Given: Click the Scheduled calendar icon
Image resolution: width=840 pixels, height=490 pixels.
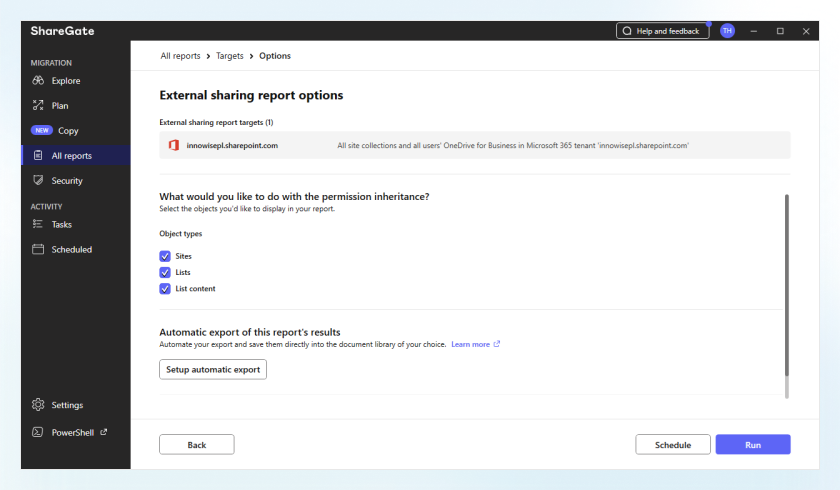Looking at the screenshot, I should pos(38,250).
